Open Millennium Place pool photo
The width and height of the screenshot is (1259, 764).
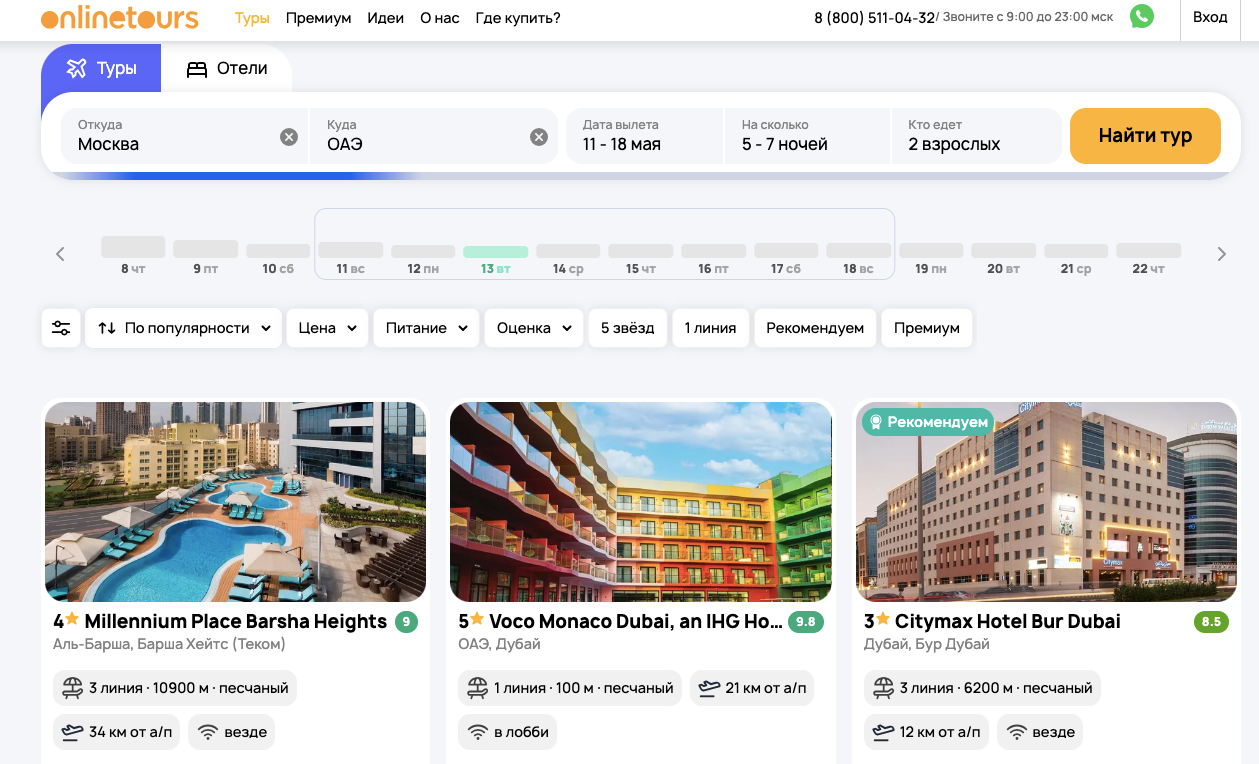point(236,502)
